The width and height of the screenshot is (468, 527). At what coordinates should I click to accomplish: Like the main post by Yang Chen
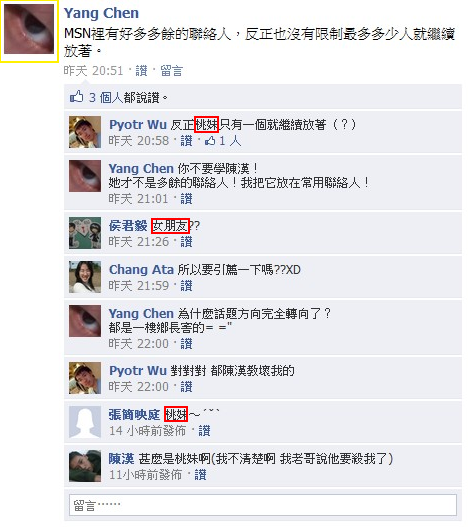(x=141, y=71)
